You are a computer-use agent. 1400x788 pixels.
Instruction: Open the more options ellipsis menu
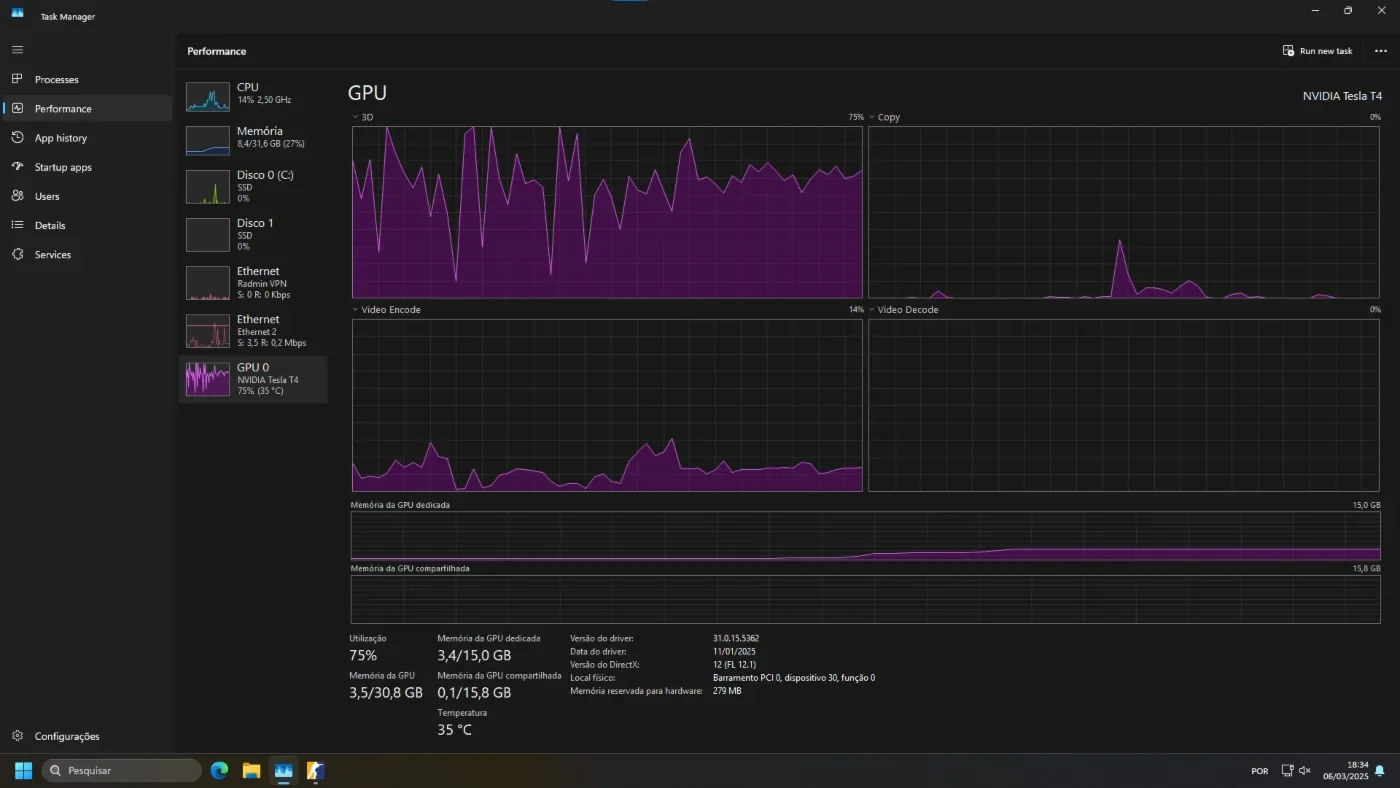pyautogui.click(x=1381, y=51)
